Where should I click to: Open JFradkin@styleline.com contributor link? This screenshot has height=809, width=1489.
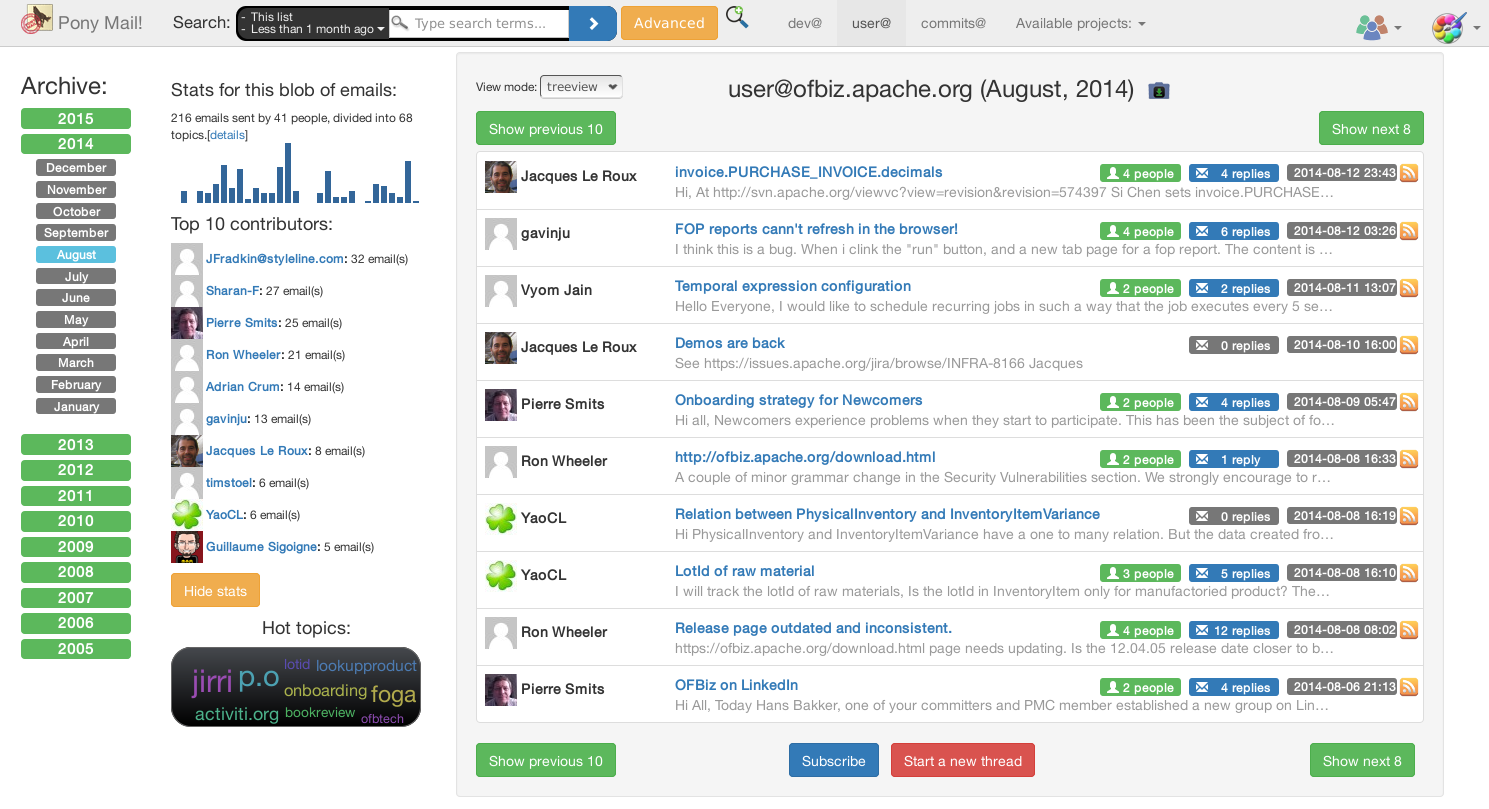[275, 259]
